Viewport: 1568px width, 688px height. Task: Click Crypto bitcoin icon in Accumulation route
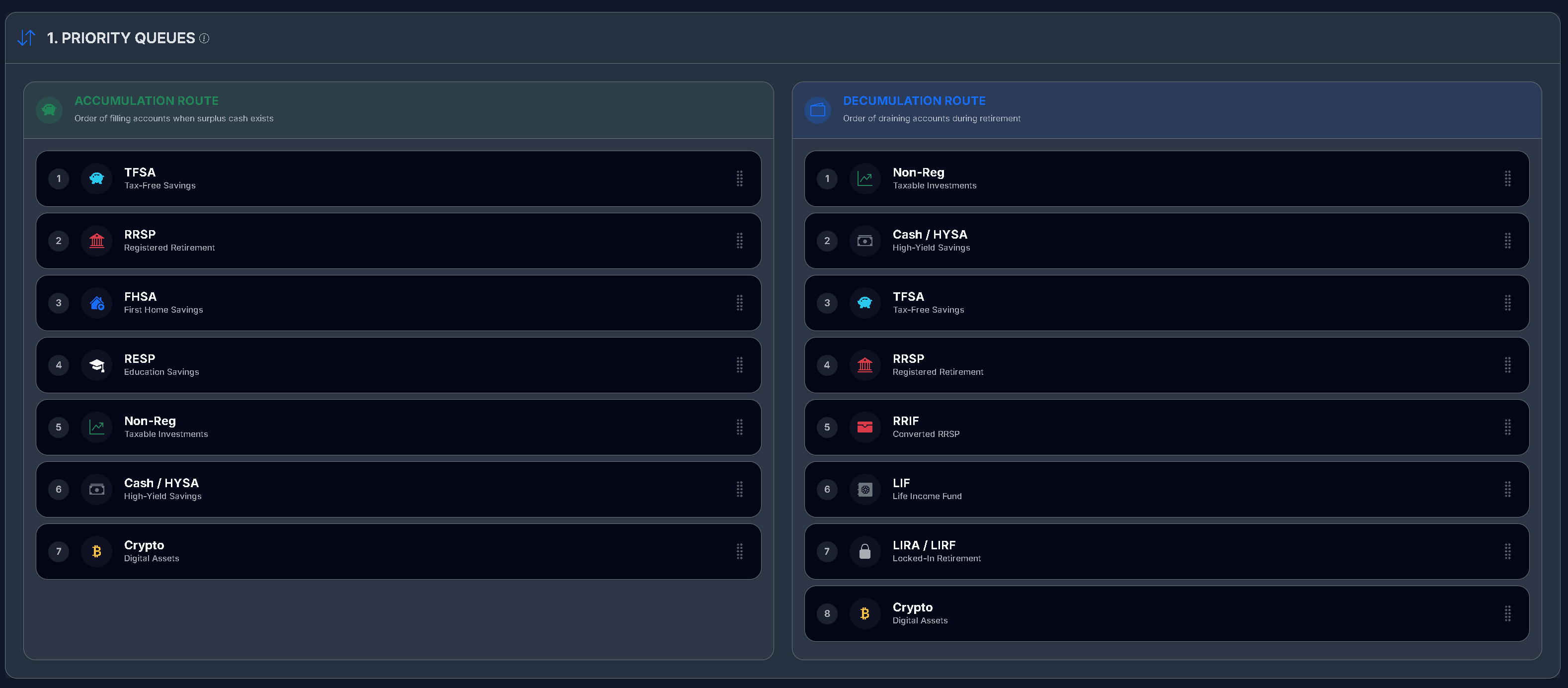tap(97, 551)
